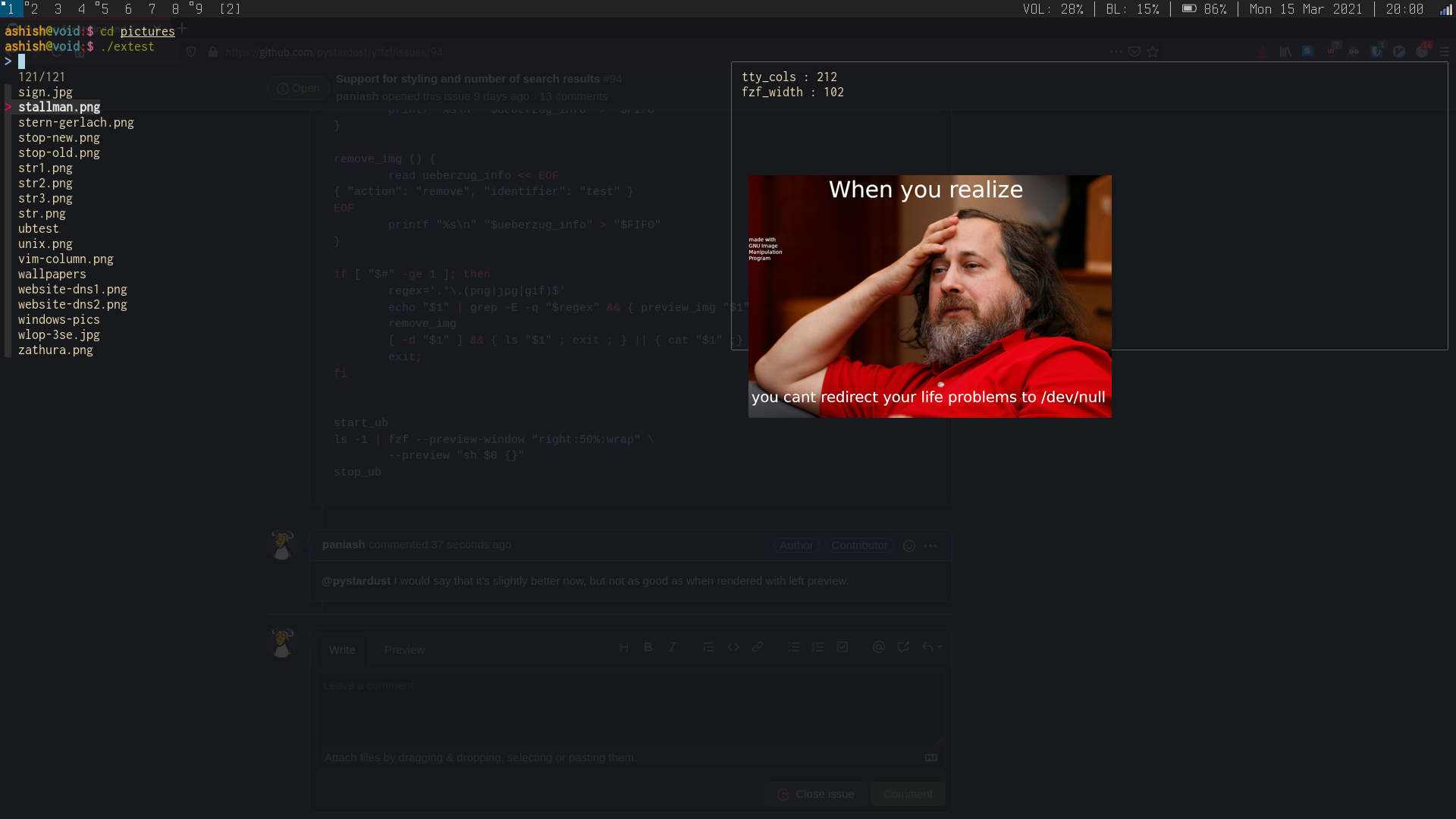Viewport: 1456px width, 819px height.
Task: Click the Firefox downloads arrow icon
Action: point(1263,52)
